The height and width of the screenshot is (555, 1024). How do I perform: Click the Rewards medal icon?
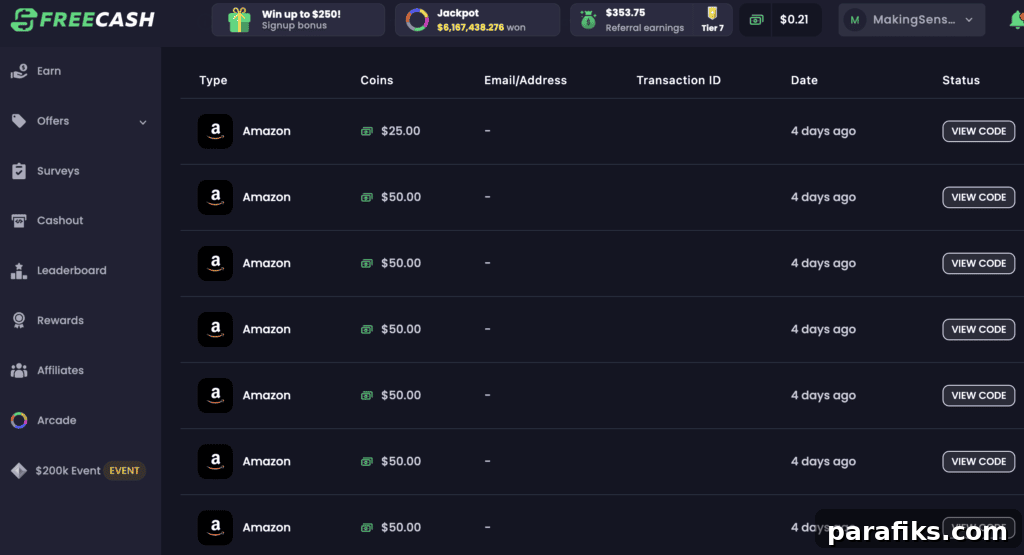pos(19,320)
